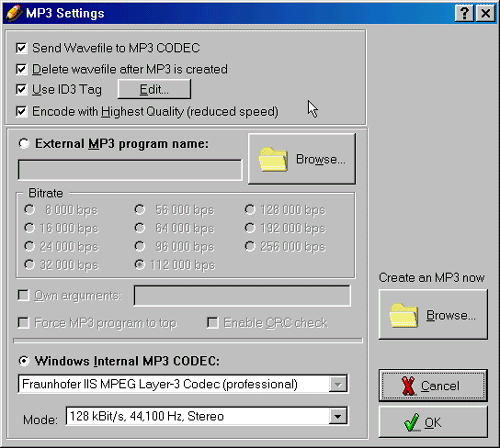Select 112 000 bps bitrate
Screen dimensions: 500x448
140,265
